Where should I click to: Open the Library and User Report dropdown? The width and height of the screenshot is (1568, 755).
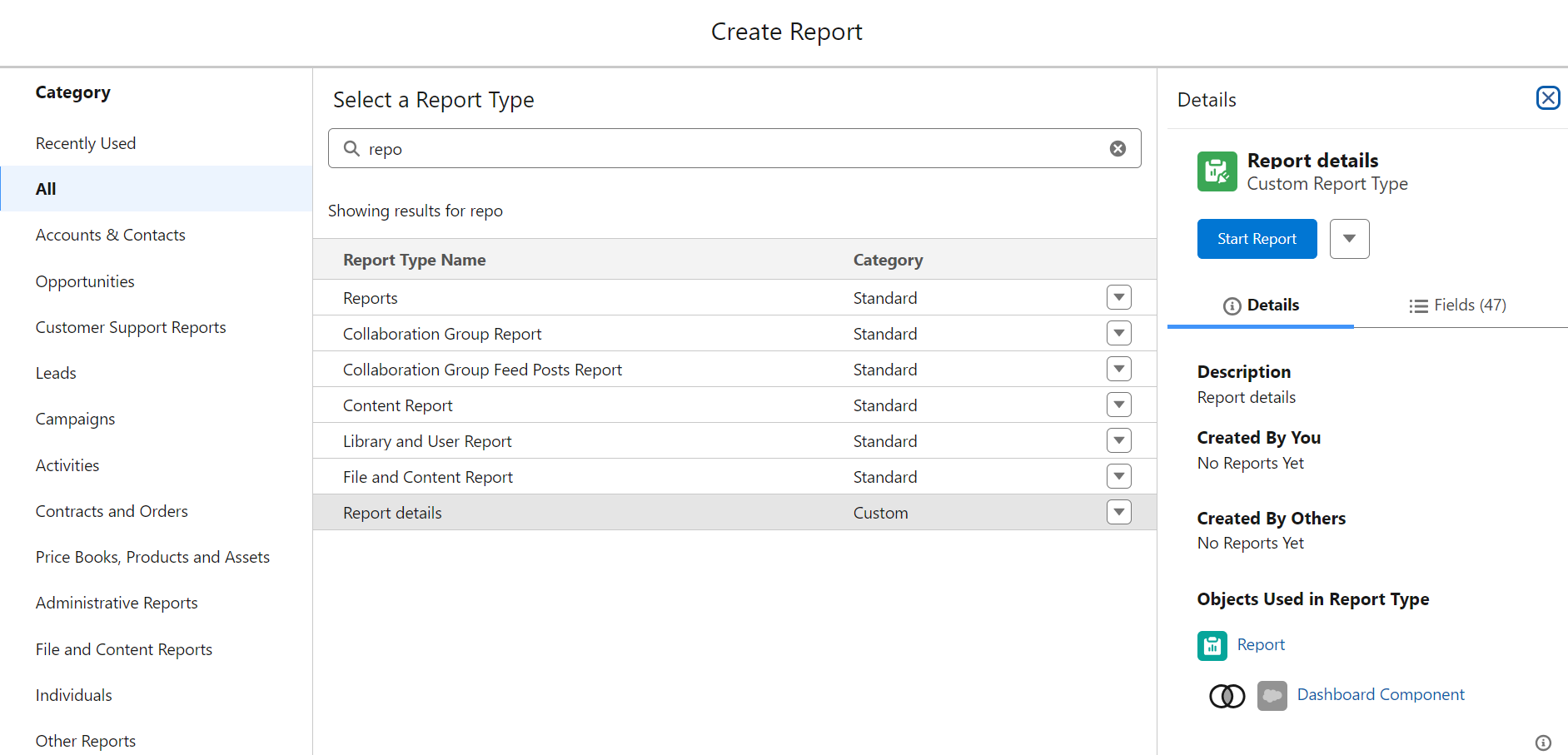point(1118,440)
